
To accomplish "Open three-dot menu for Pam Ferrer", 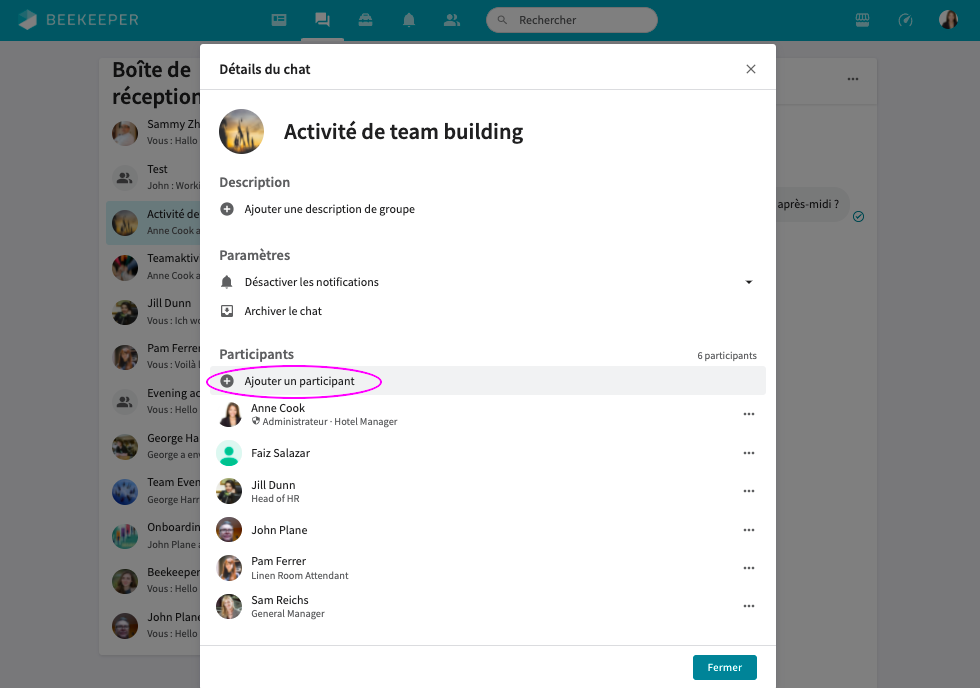I will tap(748, 568).
